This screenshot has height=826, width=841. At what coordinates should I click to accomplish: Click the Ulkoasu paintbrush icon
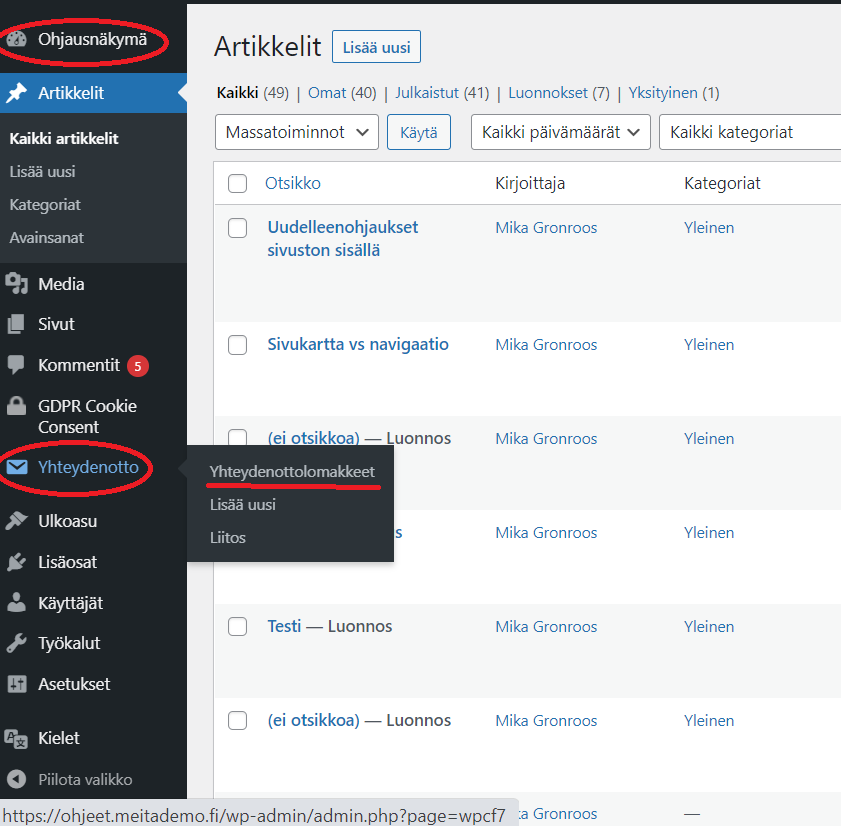[17, 521]
